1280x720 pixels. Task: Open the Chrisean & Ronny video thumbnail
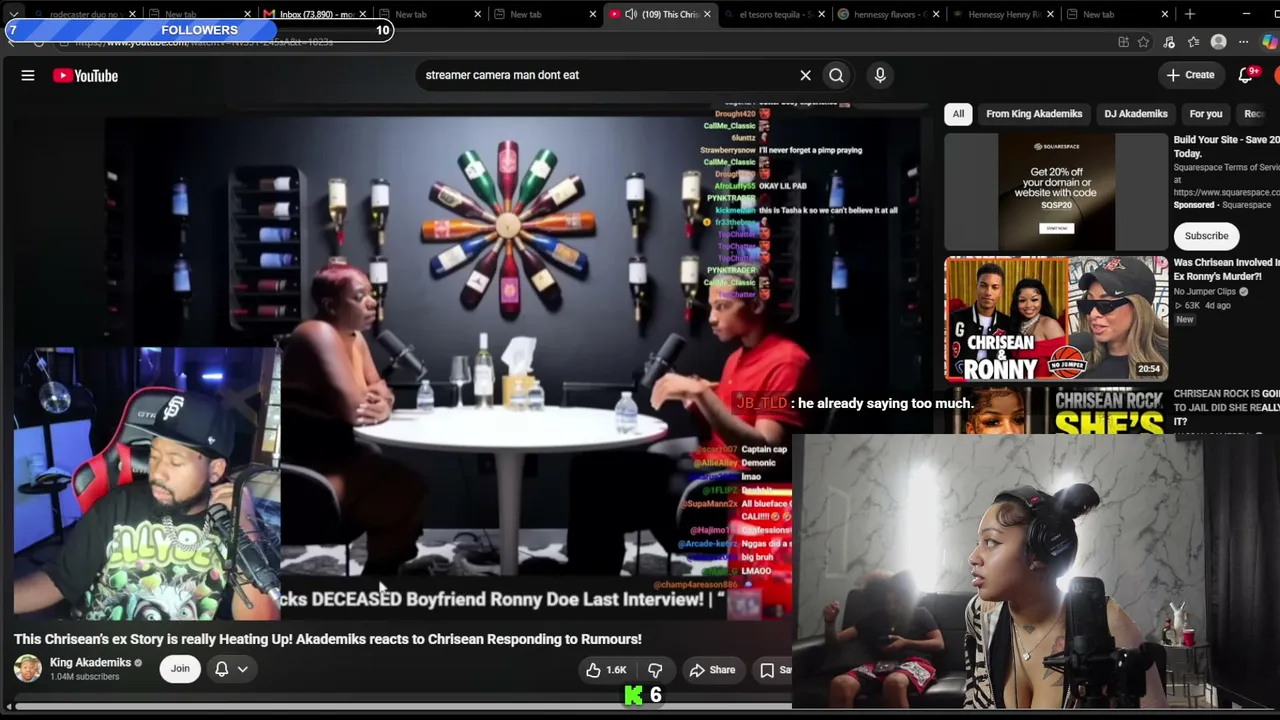pos(1056,319)
